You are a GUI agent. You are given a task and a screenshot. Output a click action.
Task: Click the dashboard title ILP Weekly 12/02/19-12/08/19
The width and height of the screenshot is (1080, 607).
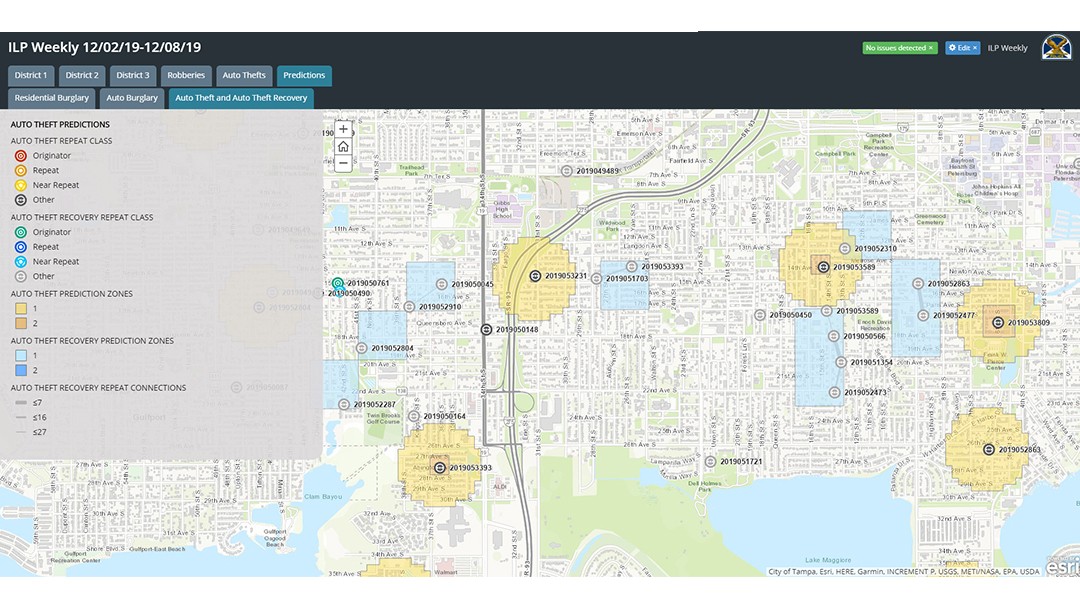tap(105, 48)
